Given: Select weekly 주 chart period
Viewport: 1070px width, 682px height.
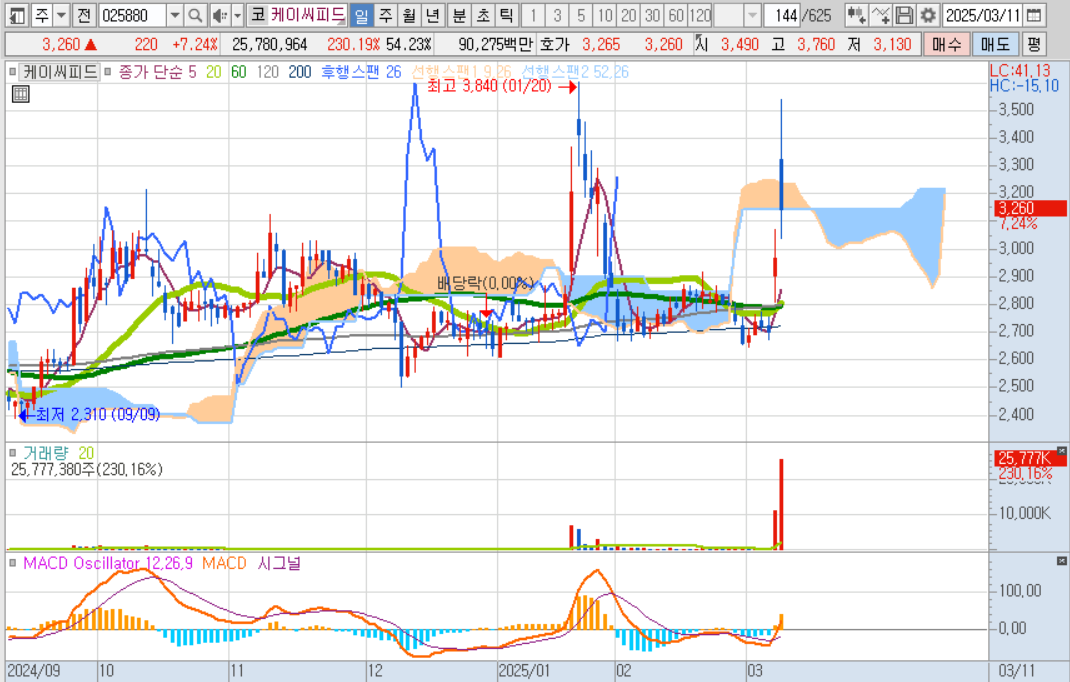Looking at the screenshot, I should [386, 14].
